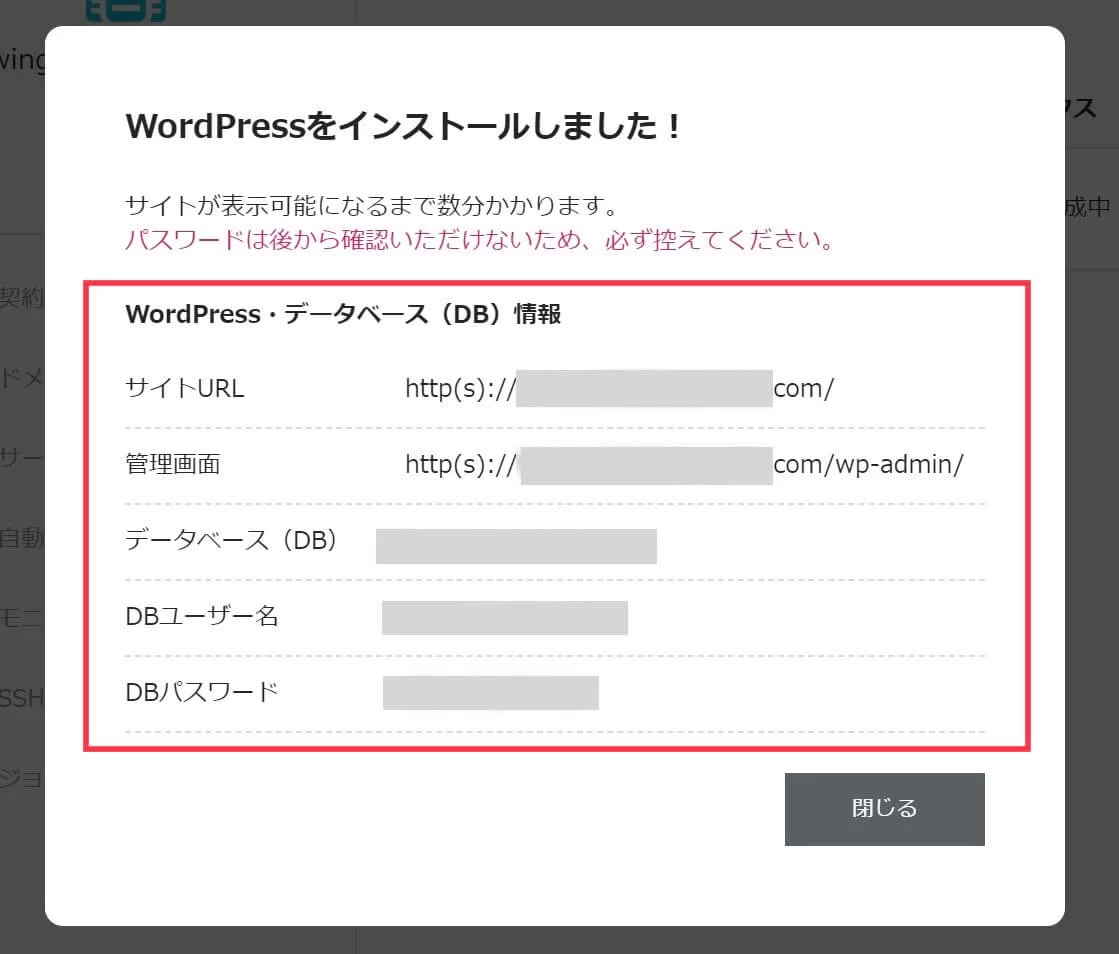Click the com/wp-admin/ admin URL text
The width and height of the screenshot is (1119, 954).
869,465
